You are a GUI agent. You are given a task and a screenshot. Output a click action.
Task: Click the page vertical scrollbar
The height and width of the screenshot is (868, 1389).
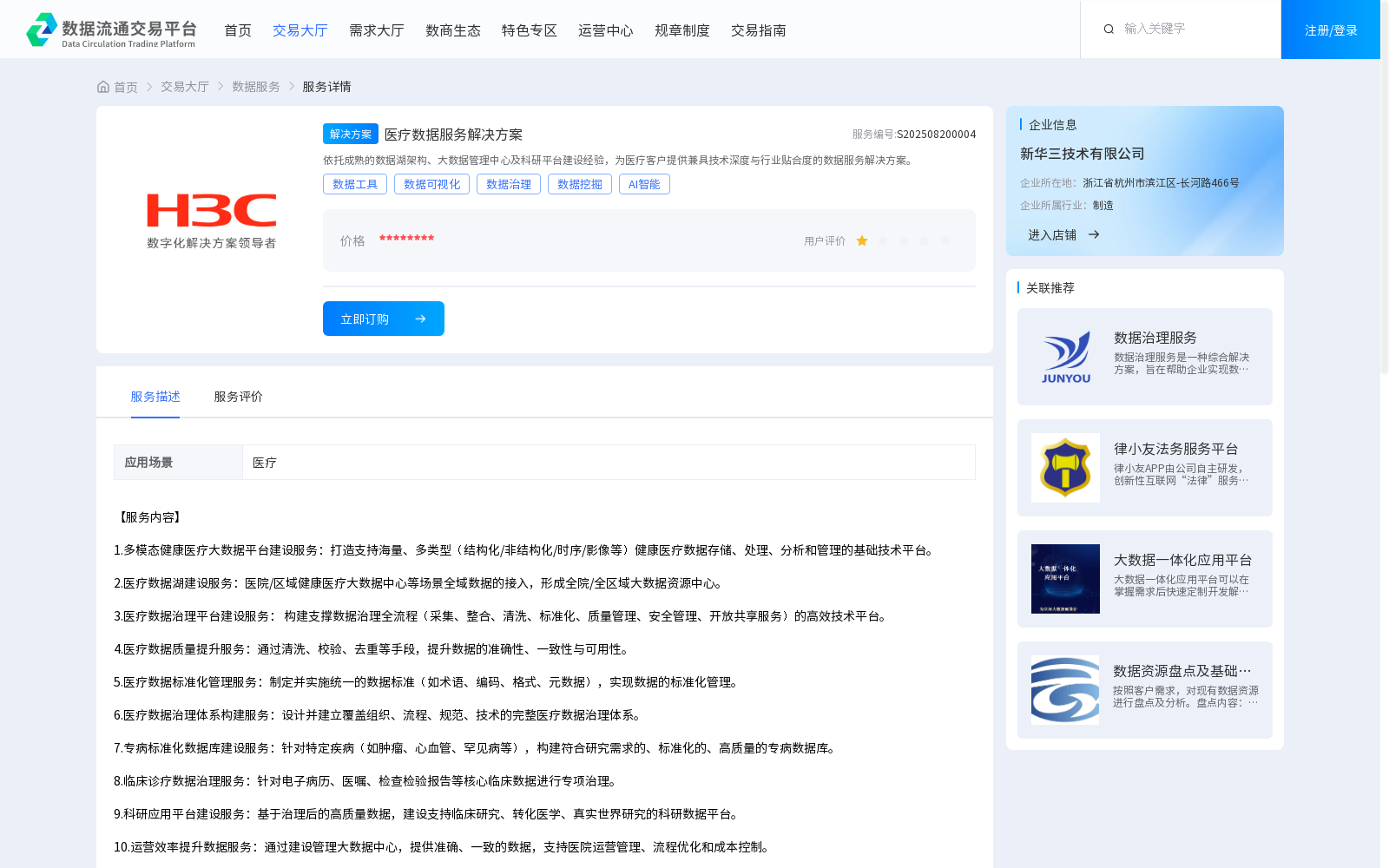[x=1385, y=187]
